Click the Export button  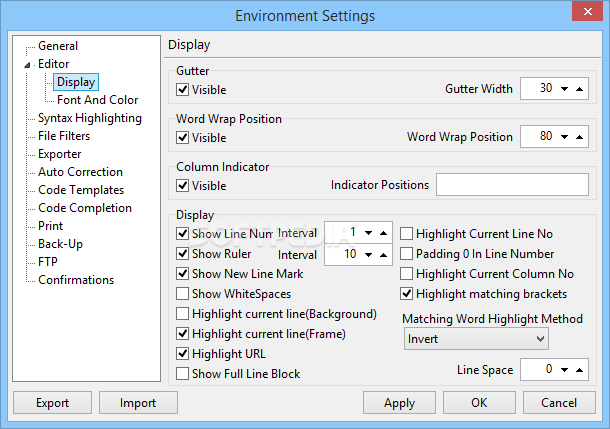point(53,403)
